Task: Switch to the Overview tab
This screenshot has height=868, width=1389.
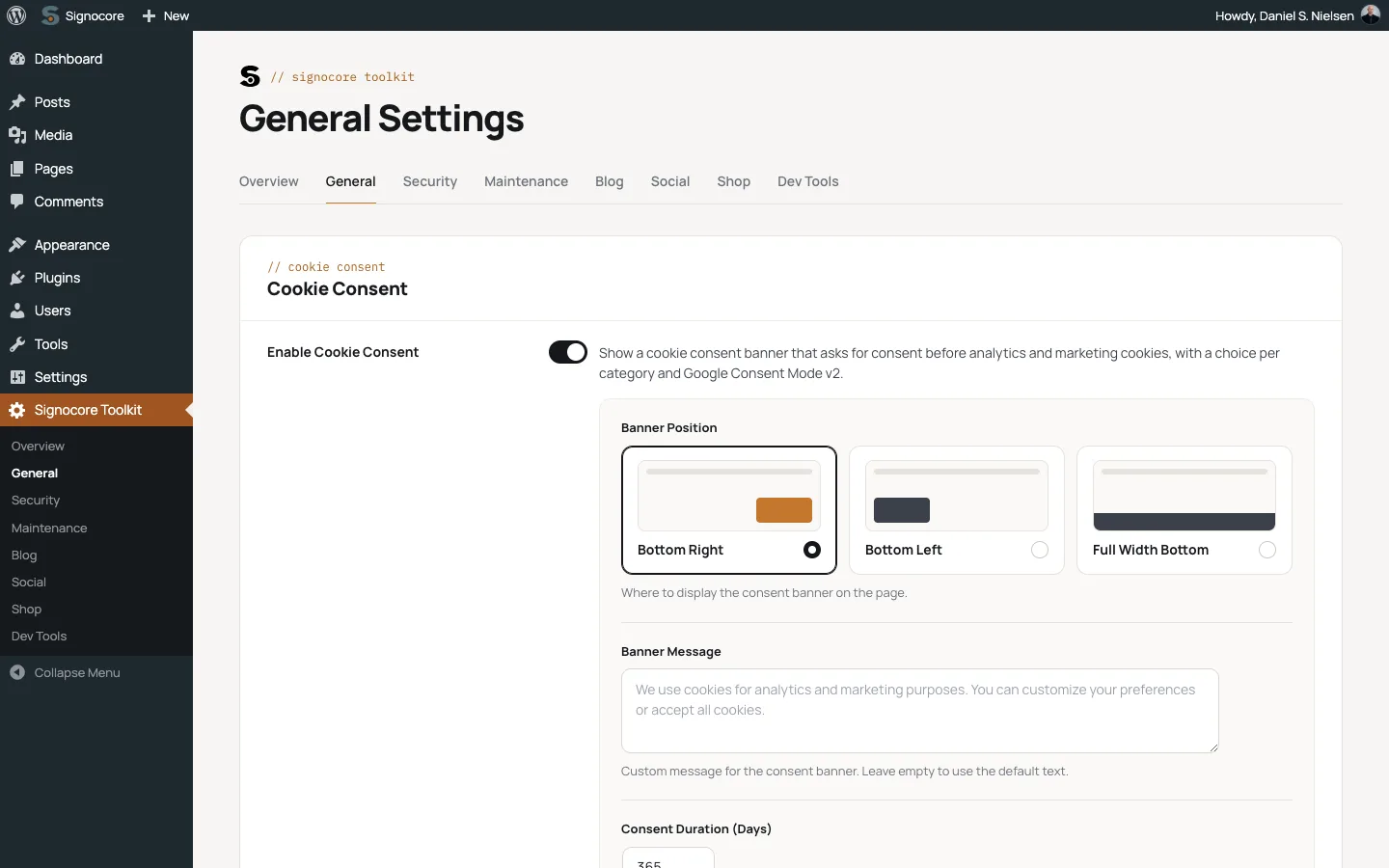Action: [x=269, y=181]
